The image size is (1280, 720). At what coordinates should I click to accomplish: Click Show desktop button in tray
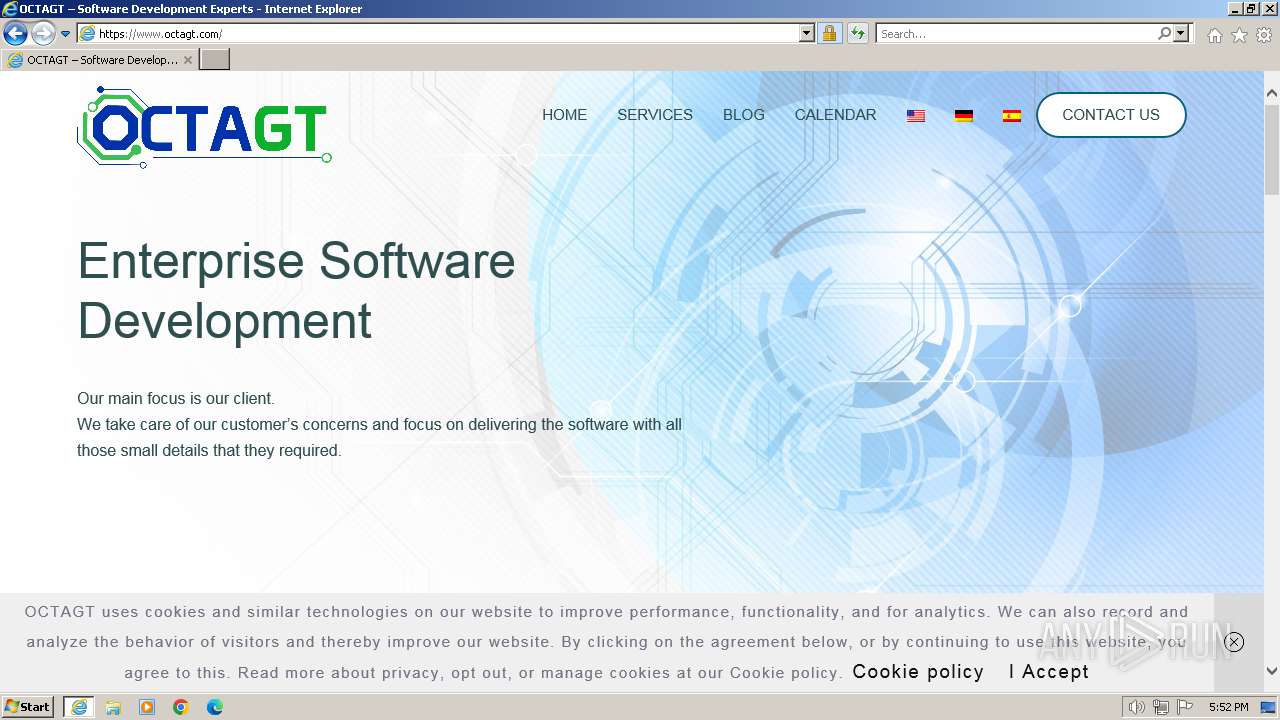pyautogui.click(x=1269, y=707)
